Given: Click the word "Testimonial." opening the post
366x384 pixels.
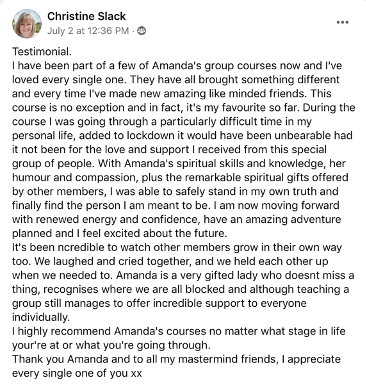Looking at the screenshot, I should point(42,52).
